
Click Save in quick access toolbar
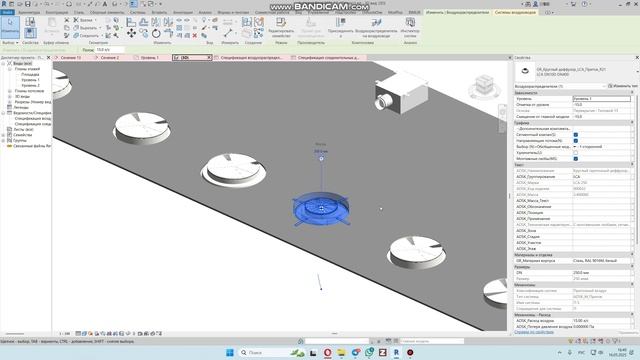pos(28,4)
